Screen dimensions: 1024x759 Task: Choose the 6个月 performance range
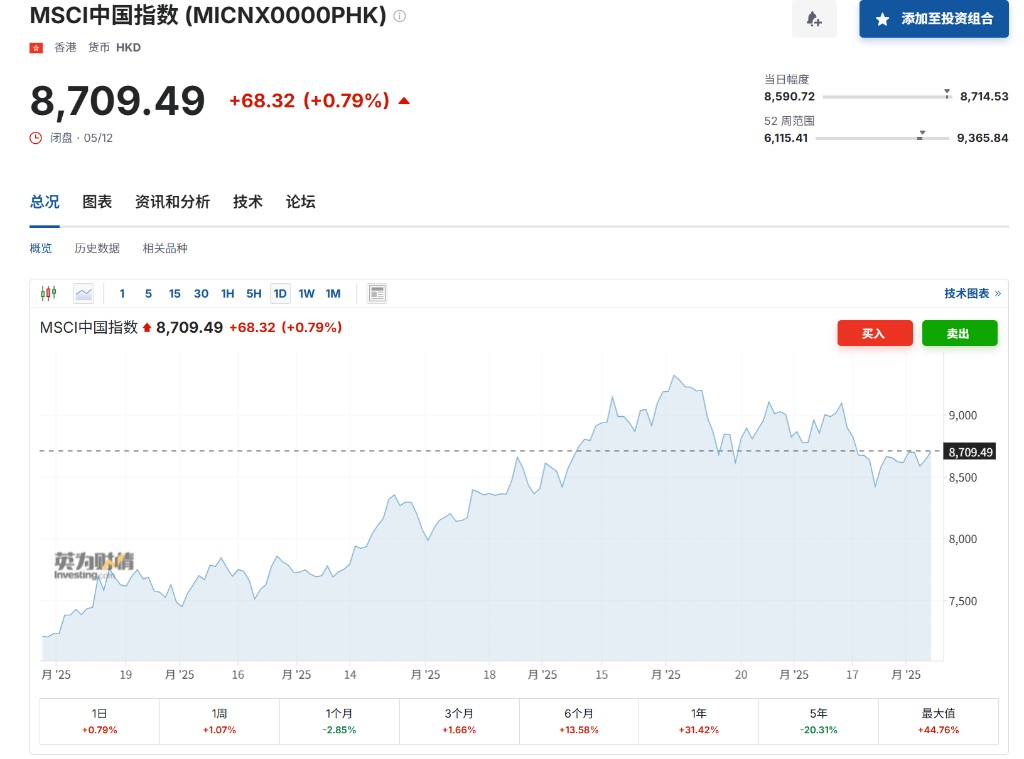tap(578, 720)
